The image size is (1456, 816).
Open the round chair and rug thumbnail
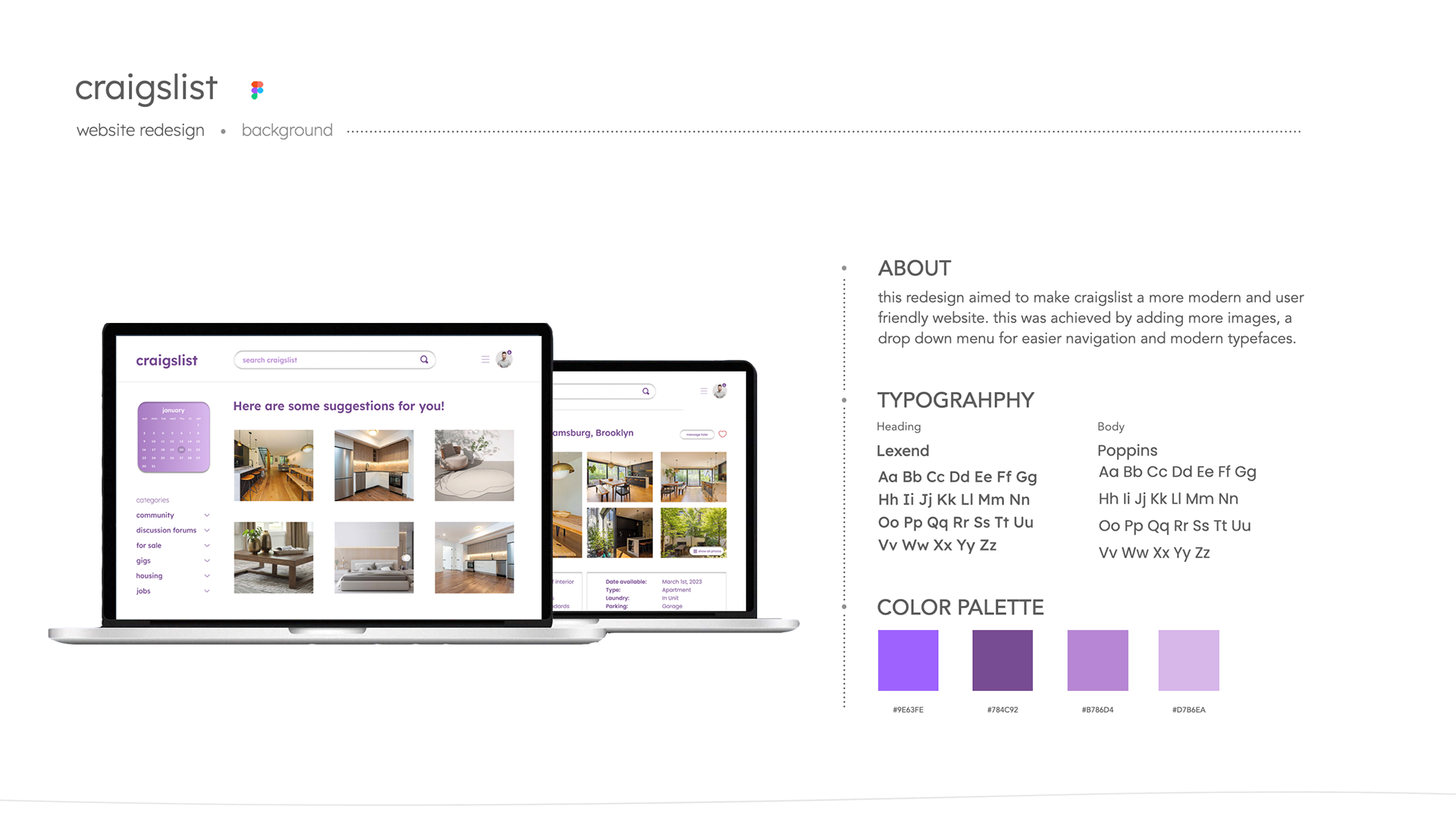474,465
